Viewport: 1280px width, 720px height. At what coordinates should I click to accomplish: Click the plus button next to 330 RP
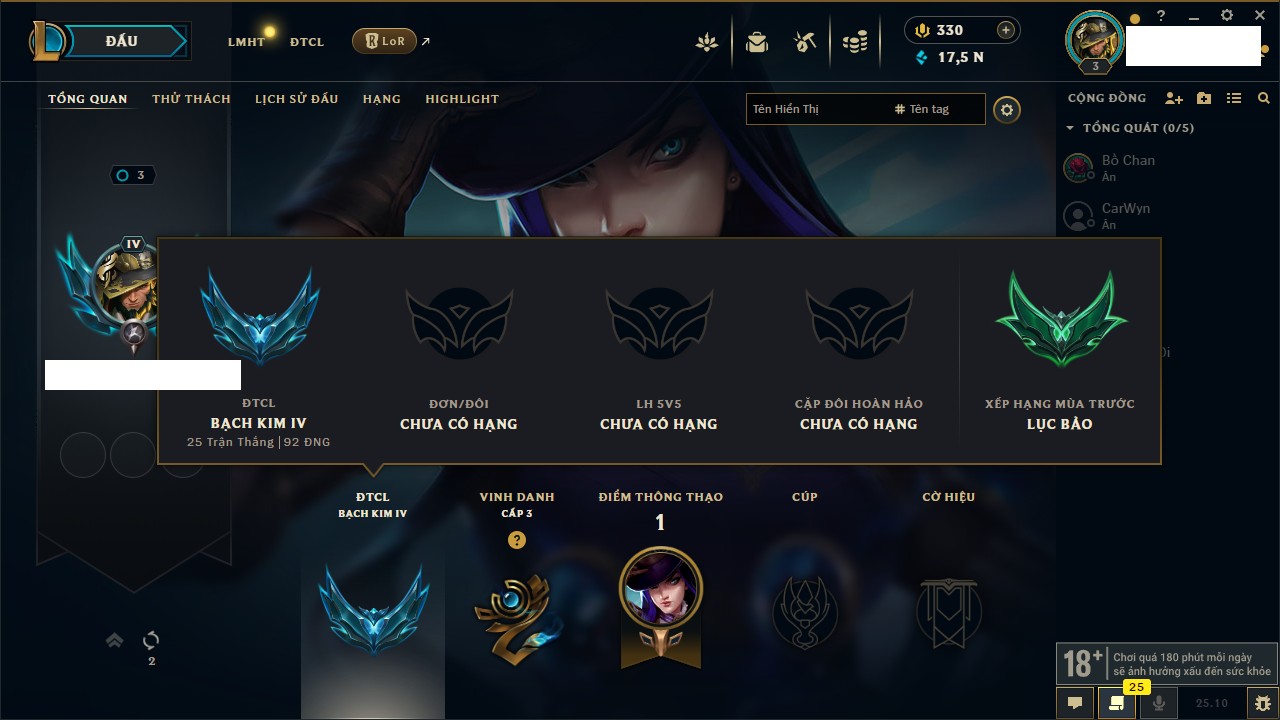(x=1006, y=30)
